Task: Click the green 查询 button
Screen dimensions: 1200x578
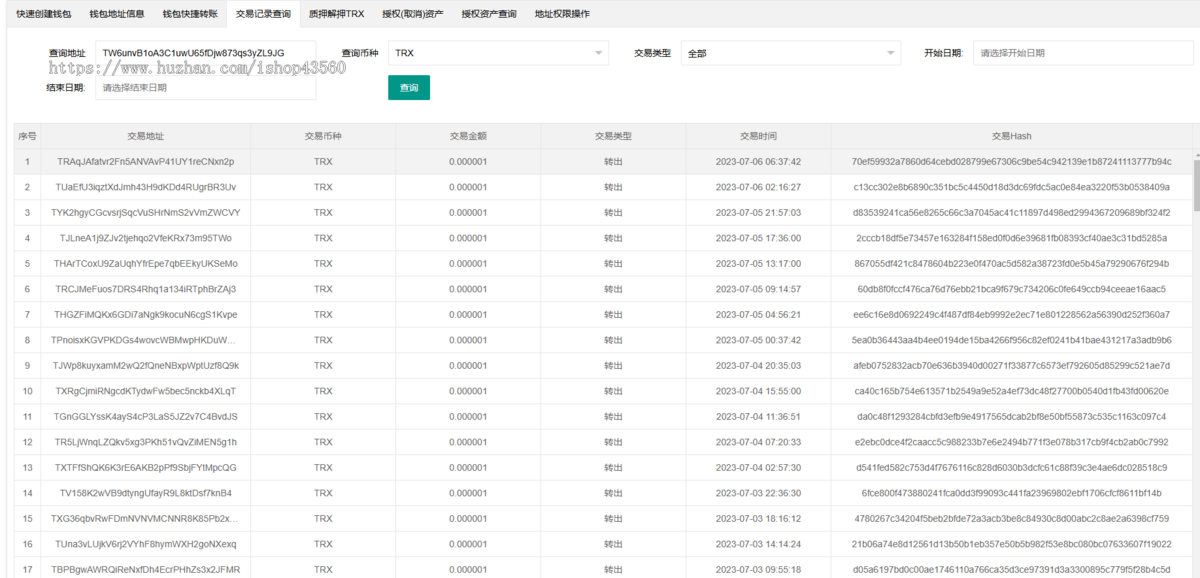Action: click(x=409, y=88)
